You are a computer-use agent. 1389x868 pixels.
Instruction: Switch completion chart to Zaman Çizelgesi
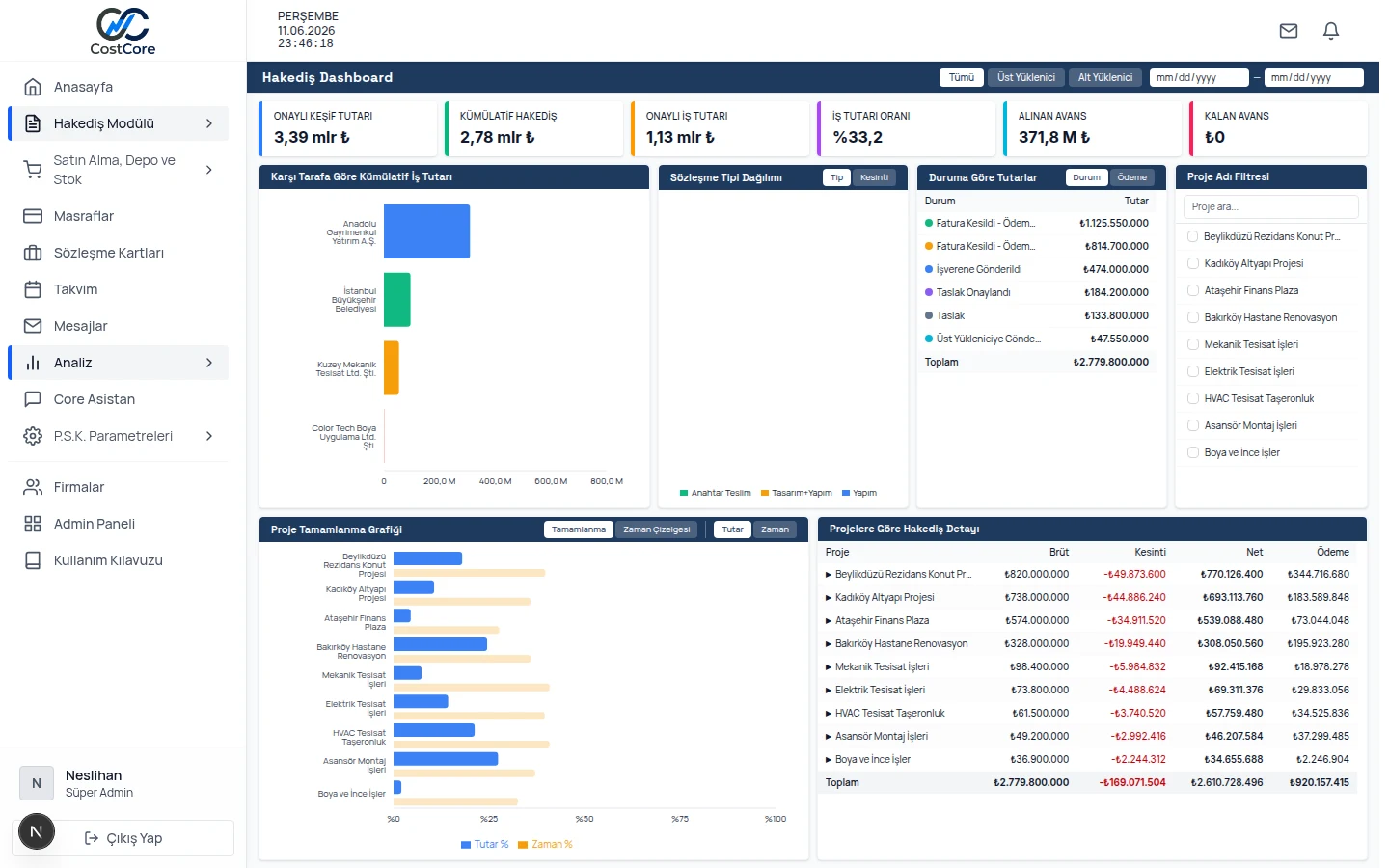[657, 529]
